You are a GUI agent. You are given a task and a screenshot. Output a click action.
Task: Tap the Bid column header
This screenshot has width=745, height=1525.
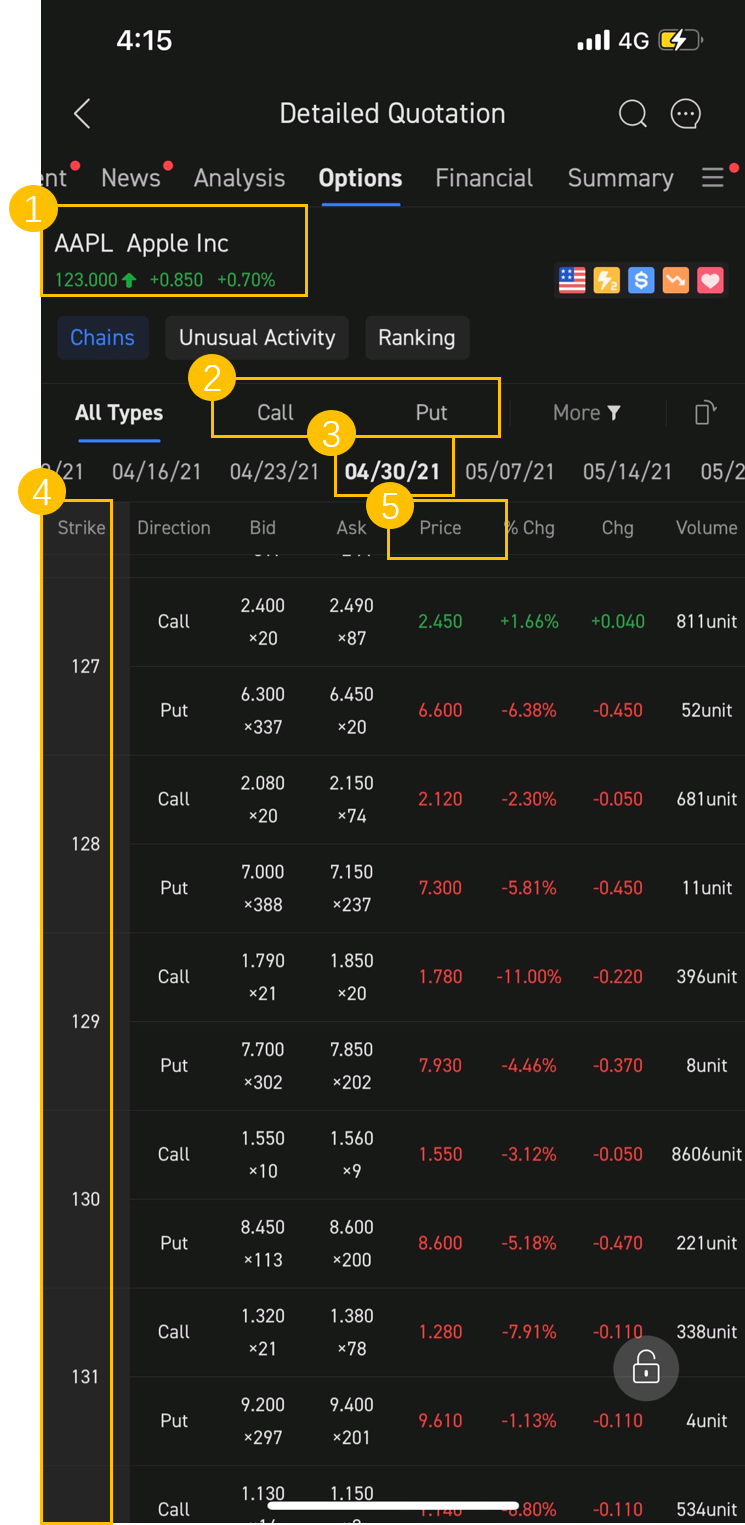click(x=263, y=528)
